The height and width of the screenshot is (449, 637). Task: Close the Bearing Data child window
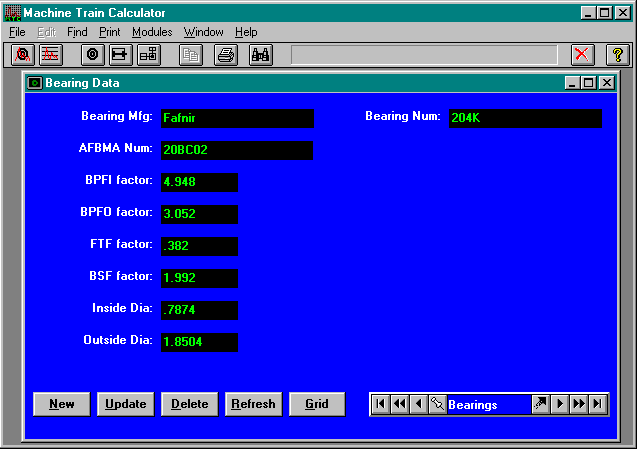pyautogui.click(x=607, y=83)
